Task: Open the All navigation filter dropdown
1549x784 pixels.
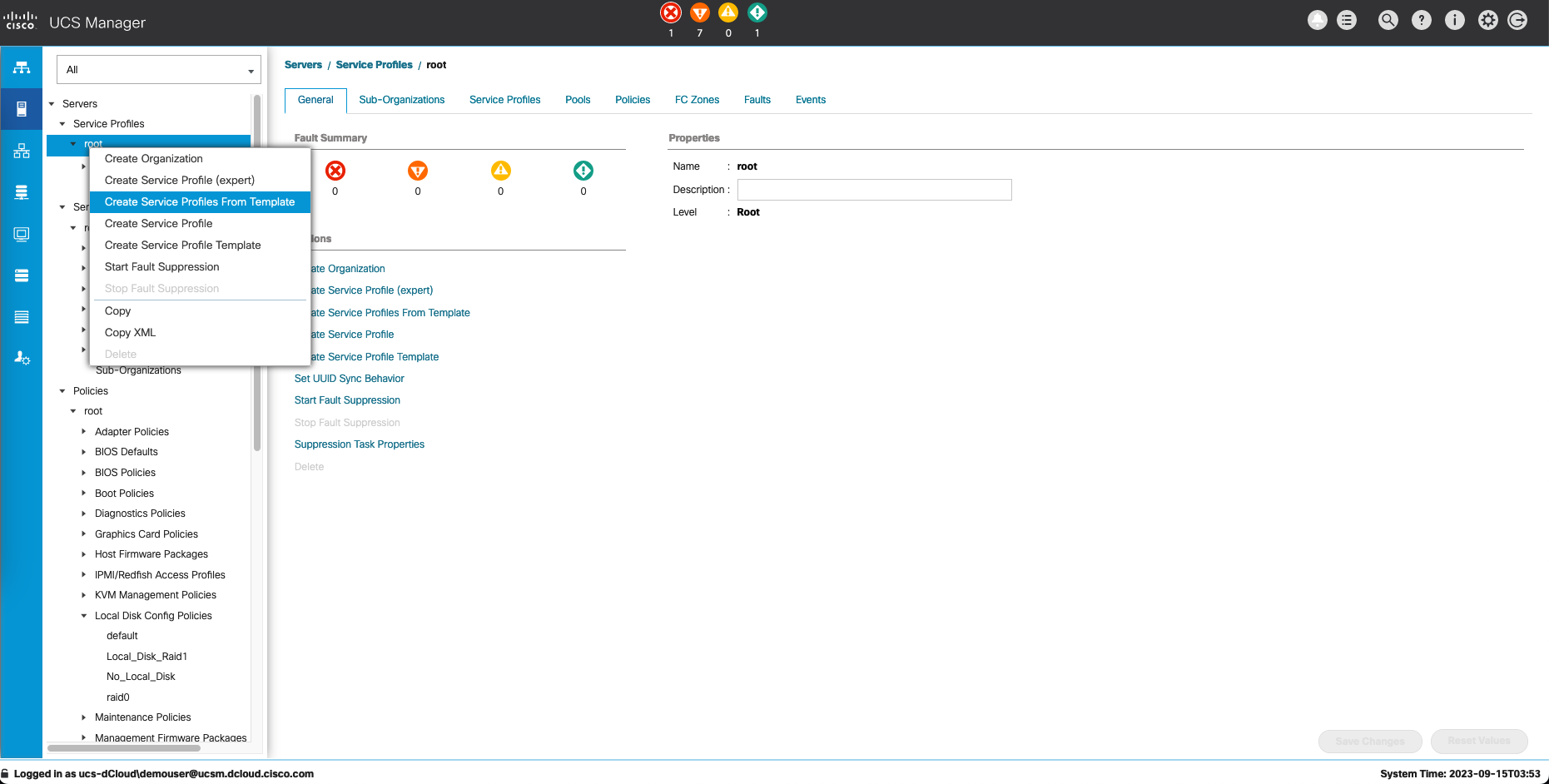Action: (158, 70)
